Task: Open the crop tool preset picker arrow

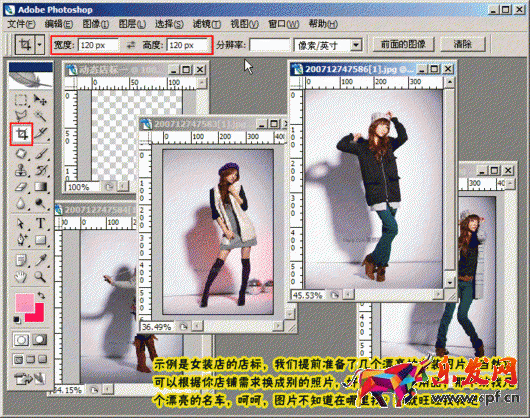Action: [x=40, y=45]
